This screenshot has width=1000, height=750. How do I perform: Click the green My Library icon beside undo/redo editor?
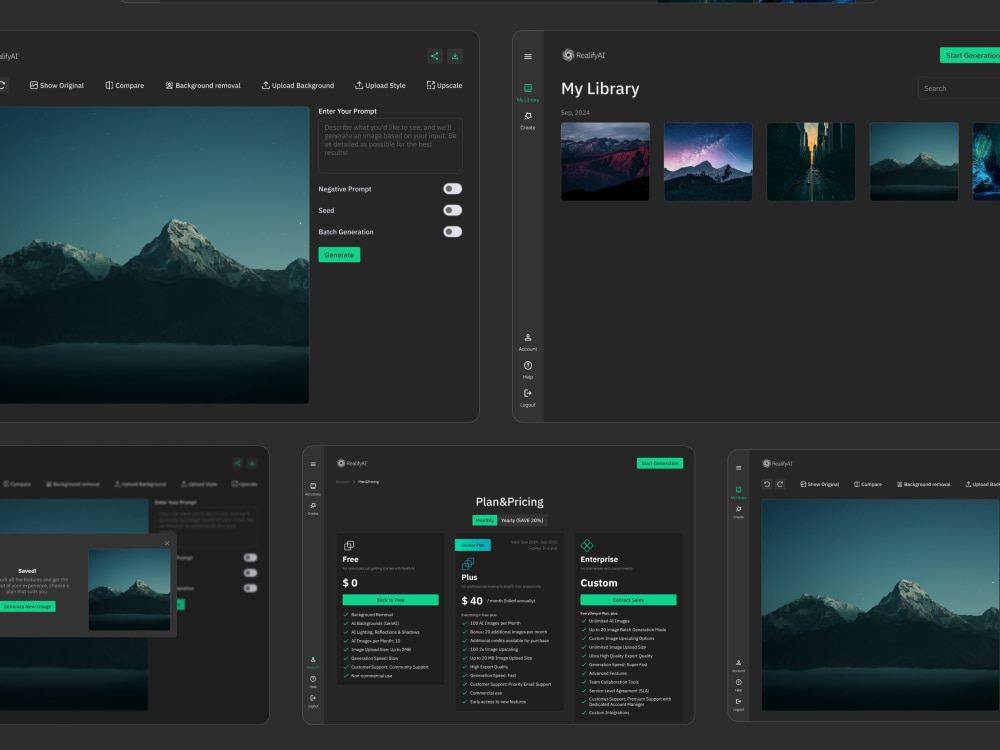pyautogui.click(x=739, y=492)
